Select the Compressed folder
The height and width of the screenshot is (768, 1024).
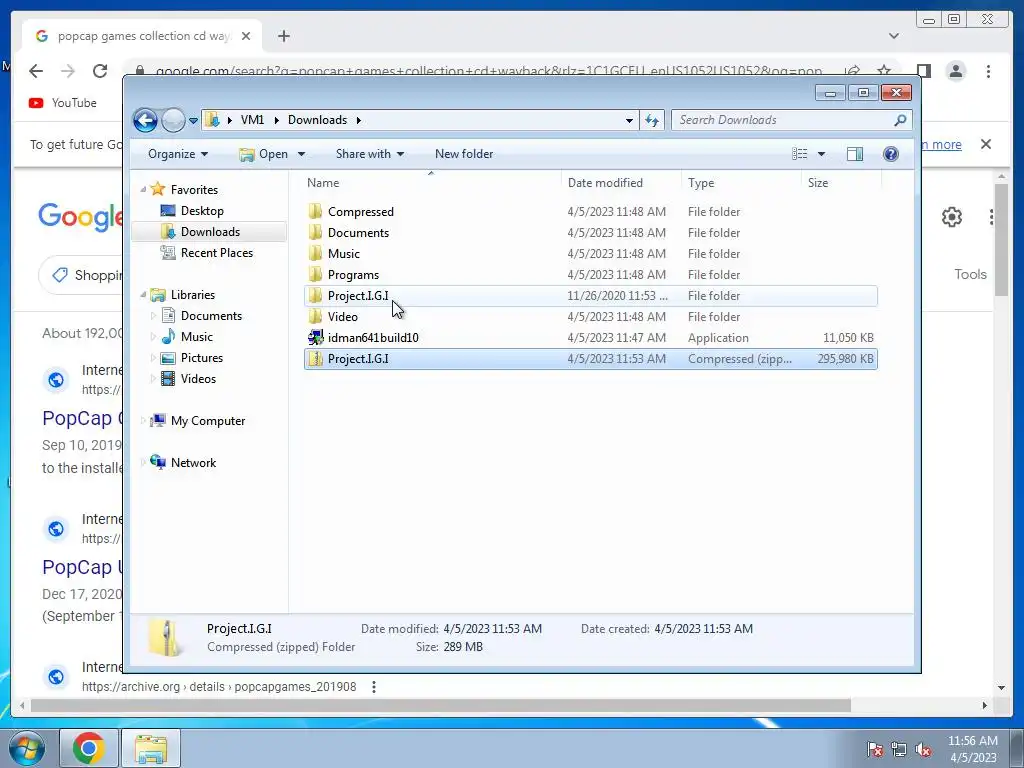tap(590, 212)
